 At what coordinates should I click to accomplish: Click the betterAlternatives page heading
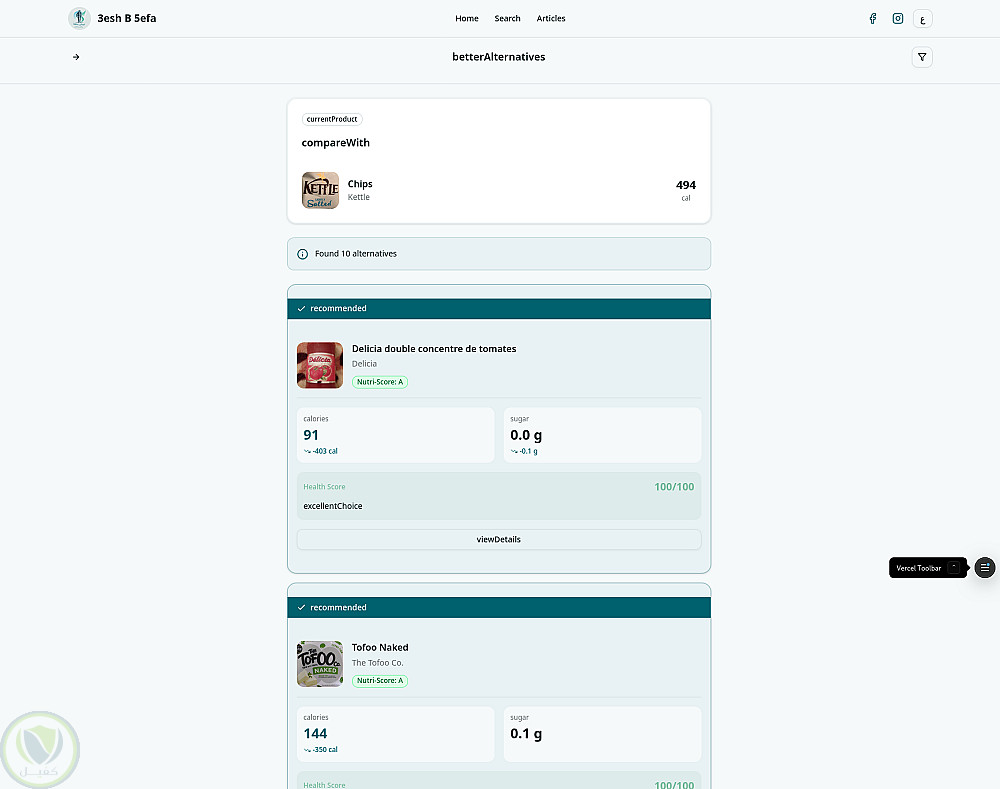[499, 57]
